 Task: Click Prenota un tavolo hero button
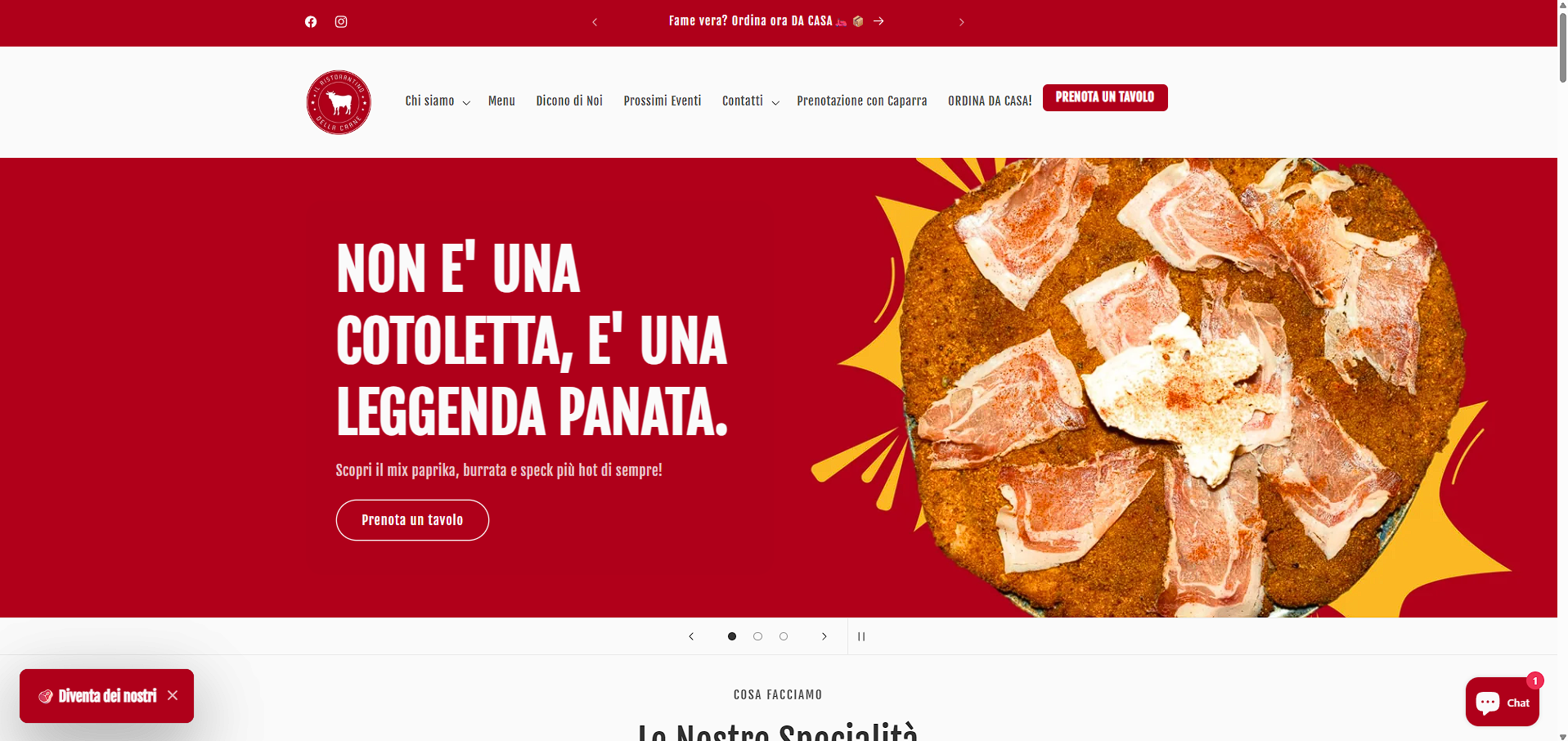click(x=412, y=520)
